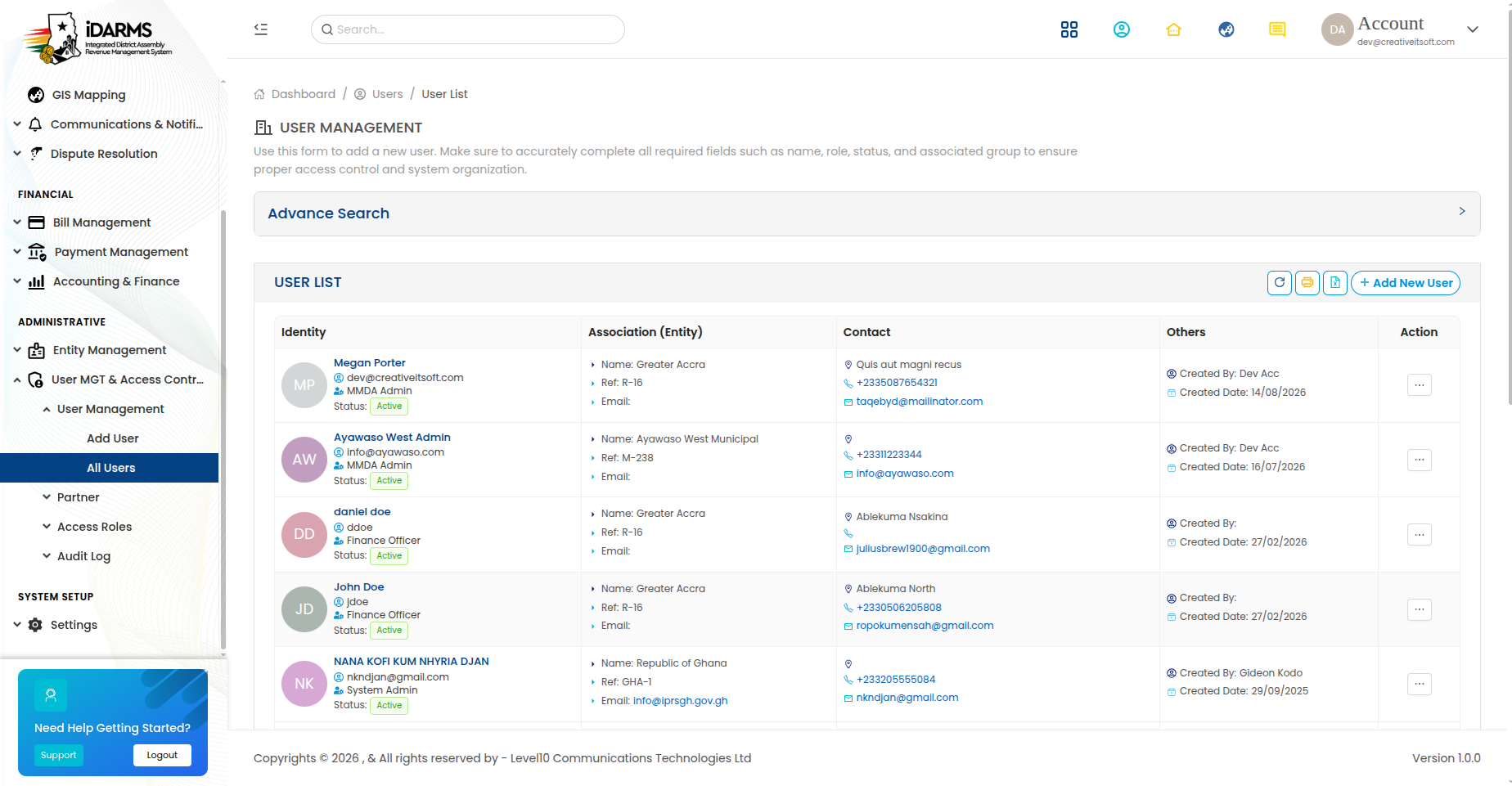Expand Audit Log submenu
Viewport: 1512px width, 786px height.
110,556
